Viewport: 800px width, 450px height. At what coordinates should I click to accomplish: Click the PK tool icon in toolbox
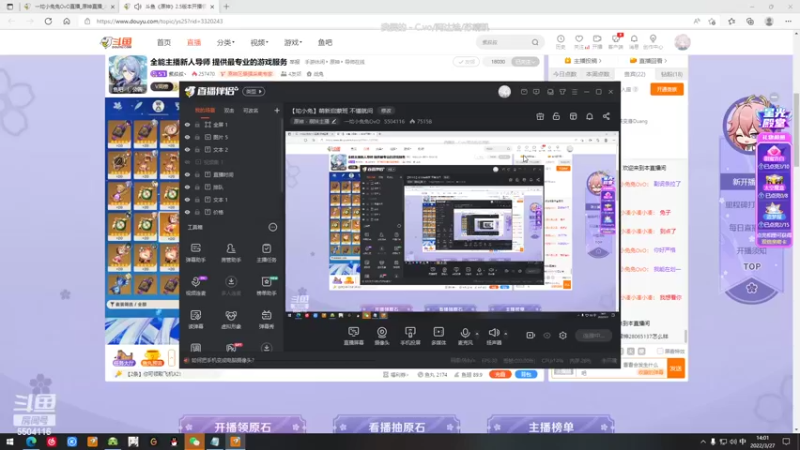click(232, 348)
